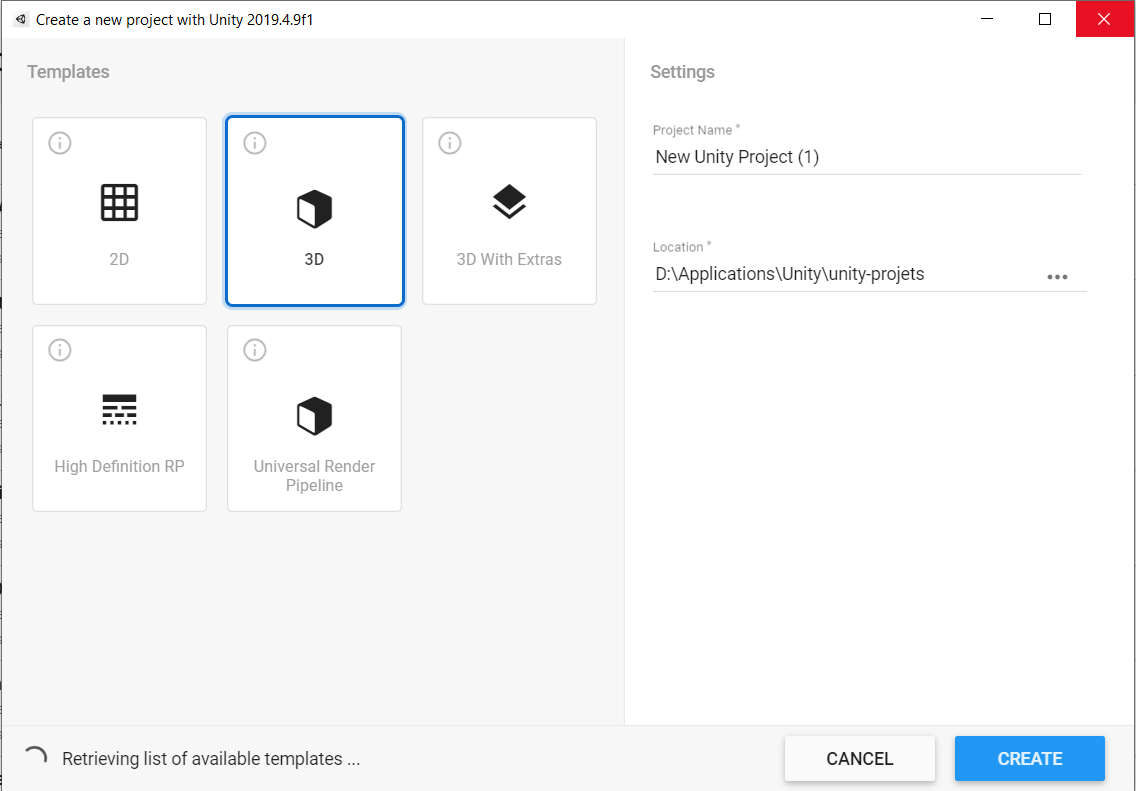The width and height of the screenshot is (1136, 791).
Task: Open info for Universal Render Pipeline template
Action: tap(255, 350)
